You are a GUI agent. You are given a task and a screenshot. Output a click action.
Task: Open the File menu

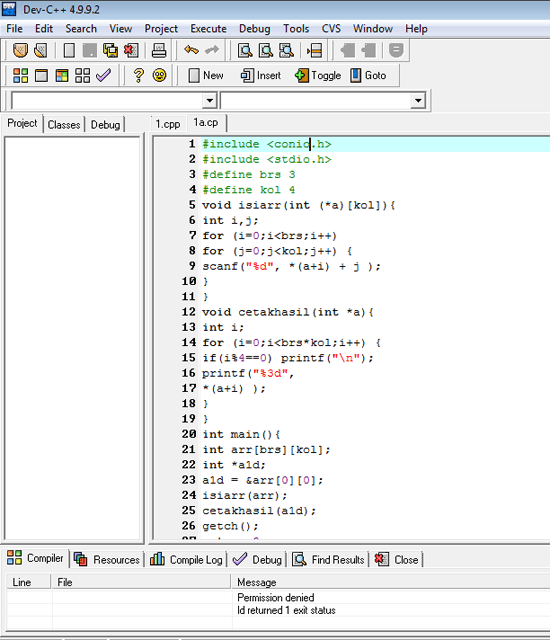coord(14,29)
